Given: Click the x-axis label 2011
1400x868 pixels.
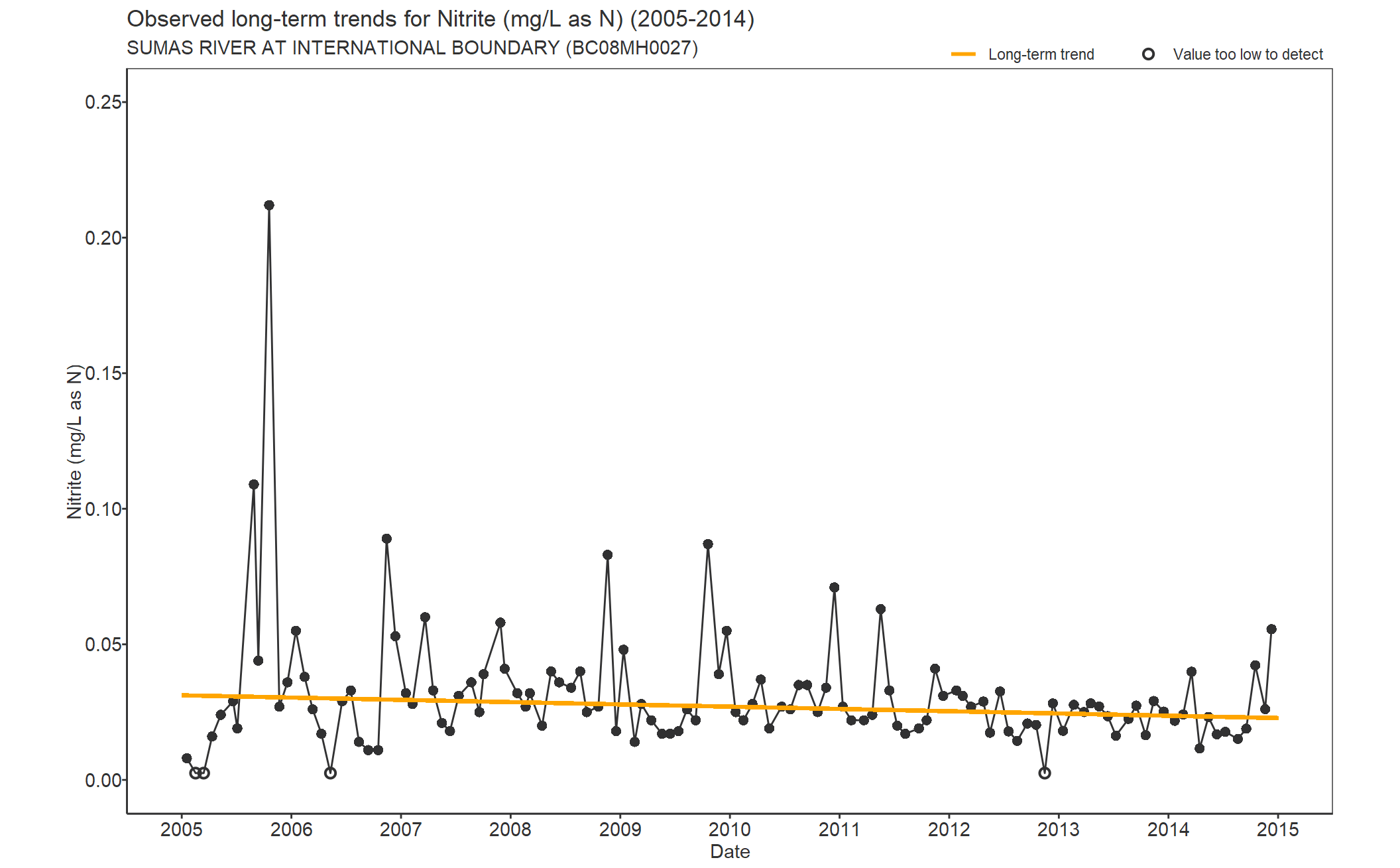Looking at the screenshot, I should [x=839, y=830].
